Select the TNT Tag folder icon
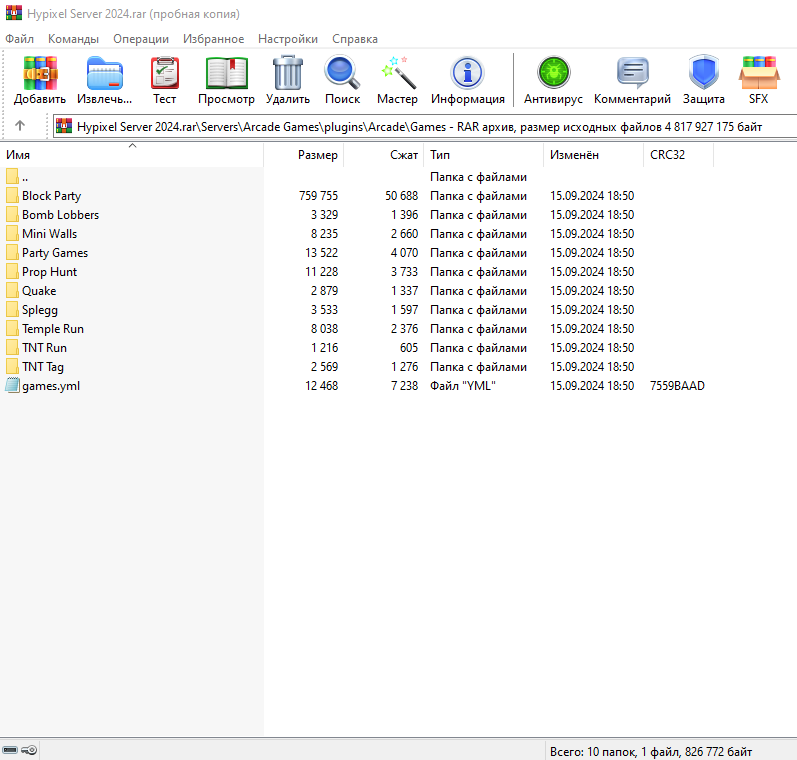 (12, 367)
